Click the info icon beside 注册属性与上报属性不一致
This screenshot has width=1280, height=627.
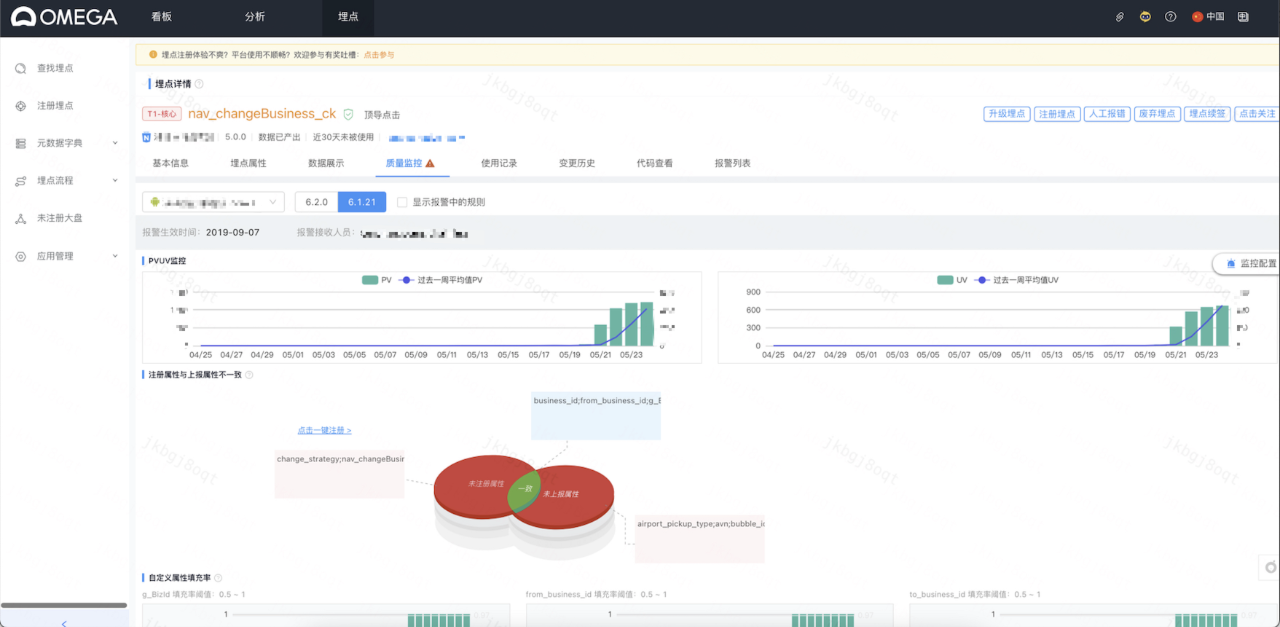(249, 375)
